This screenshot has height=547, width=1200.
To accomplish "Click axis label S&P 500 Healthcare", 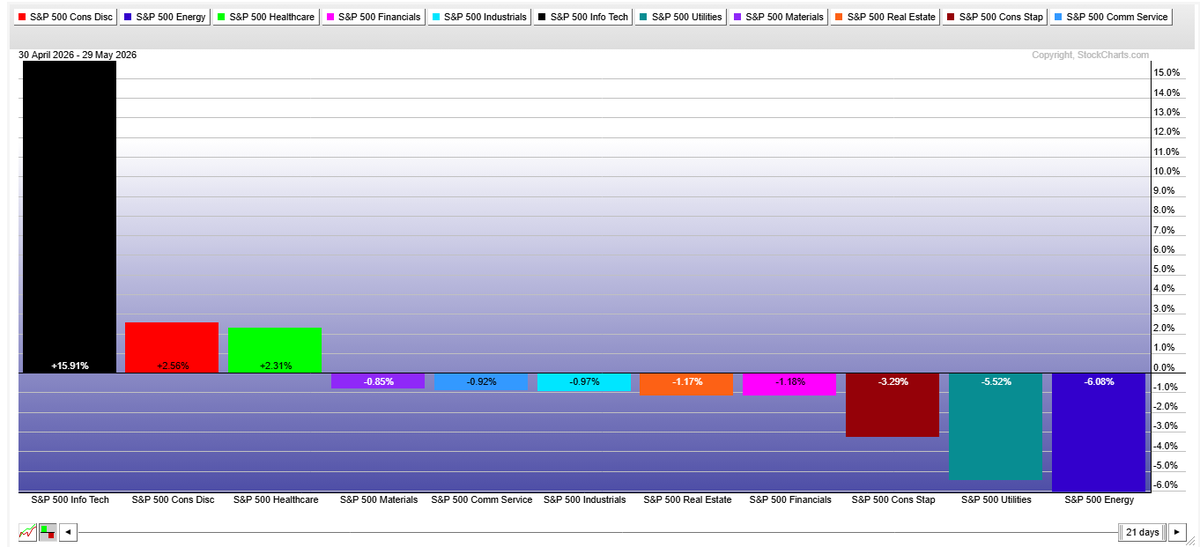I will (x=276, y=499).
